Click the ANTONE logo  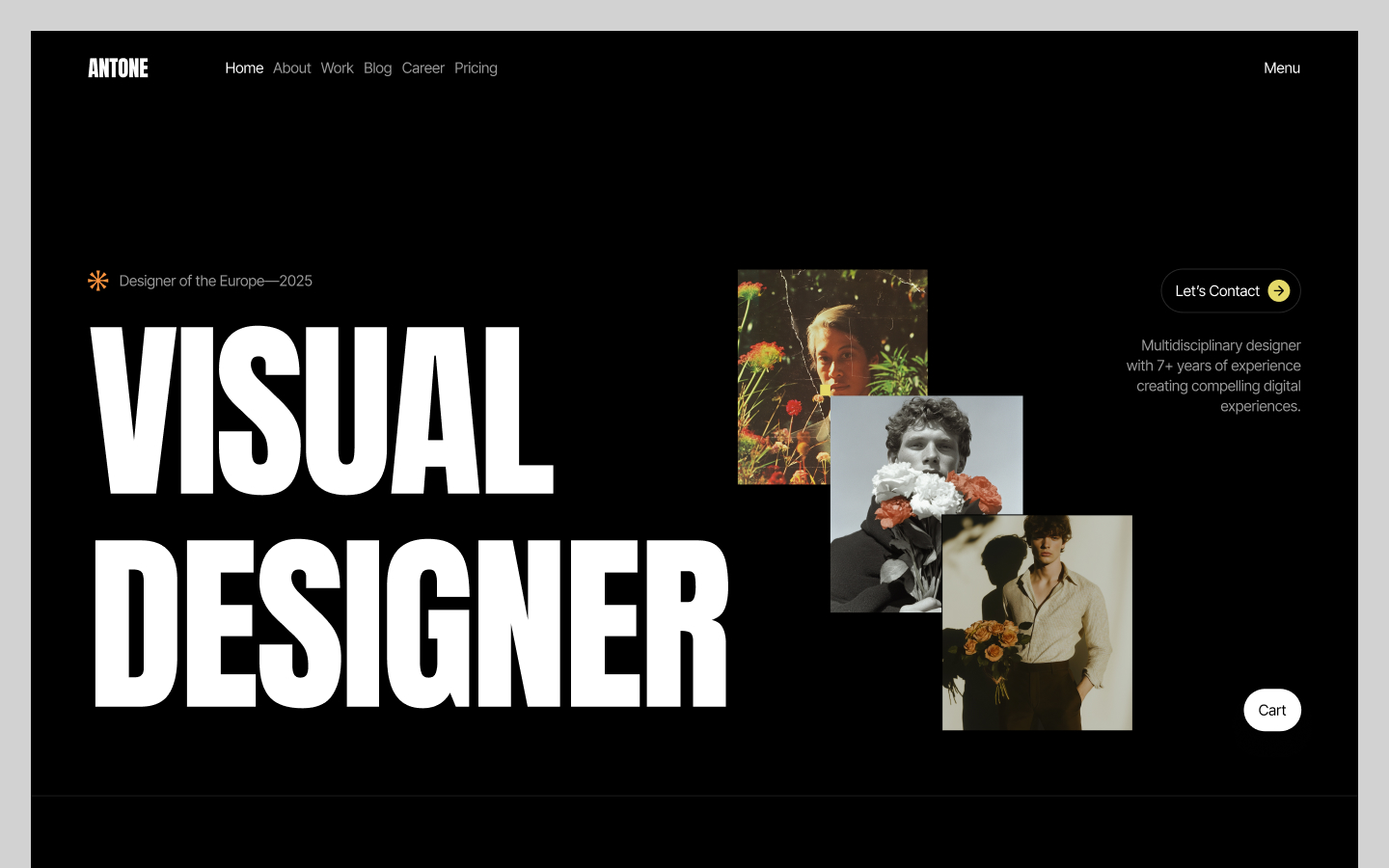[x=119, y=68]
